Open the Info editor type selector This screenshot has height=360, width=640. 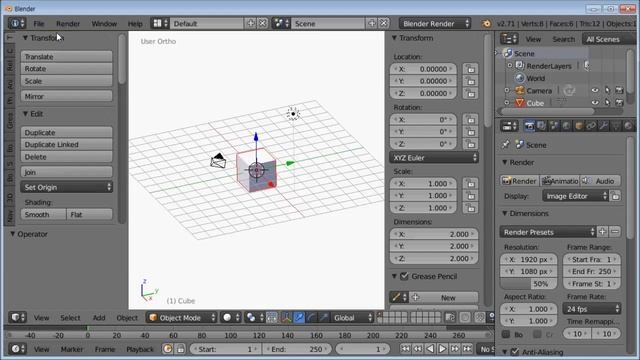click(17, 23)
